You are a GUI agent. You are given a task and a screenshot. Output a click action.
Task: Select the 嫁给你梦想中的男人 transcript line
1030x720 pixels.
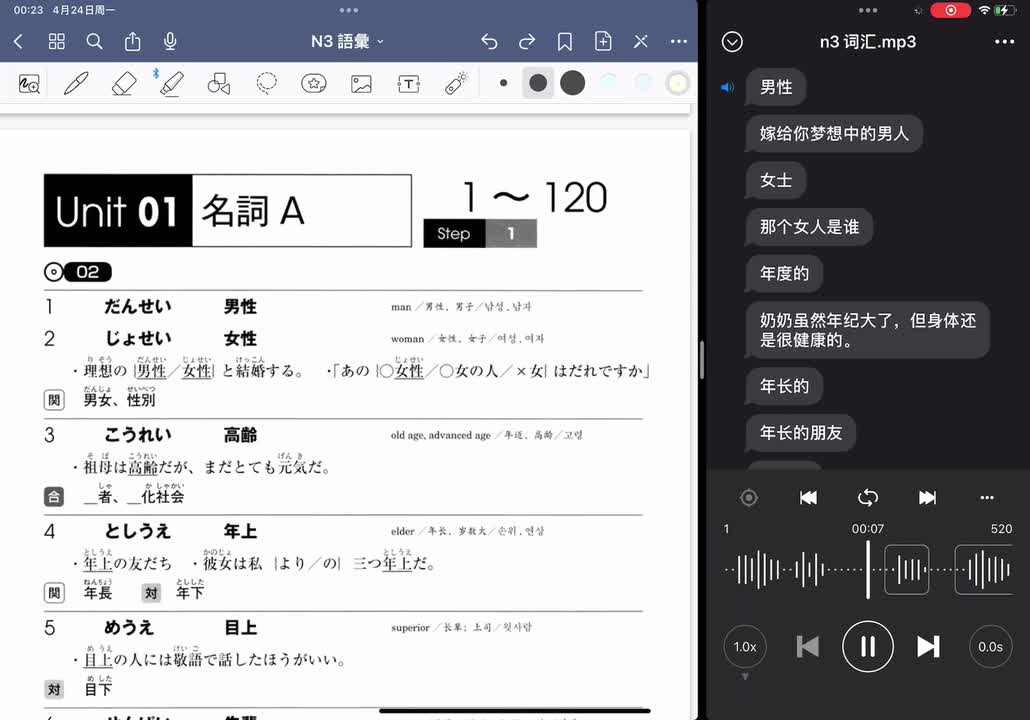click(834, 133)
